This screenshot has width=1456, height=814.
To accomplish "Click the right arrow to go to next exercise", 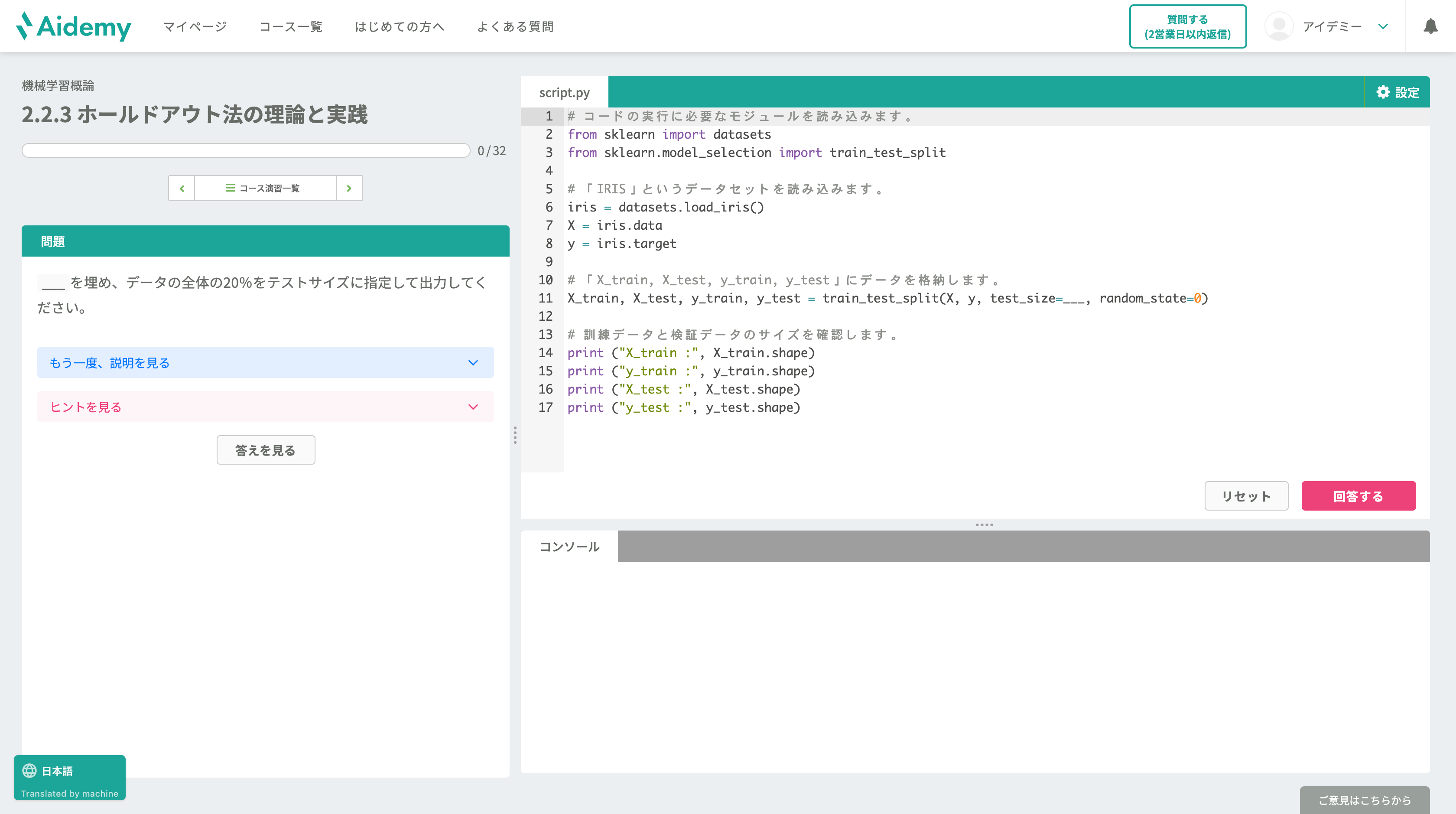I will [x=349, y=188].
